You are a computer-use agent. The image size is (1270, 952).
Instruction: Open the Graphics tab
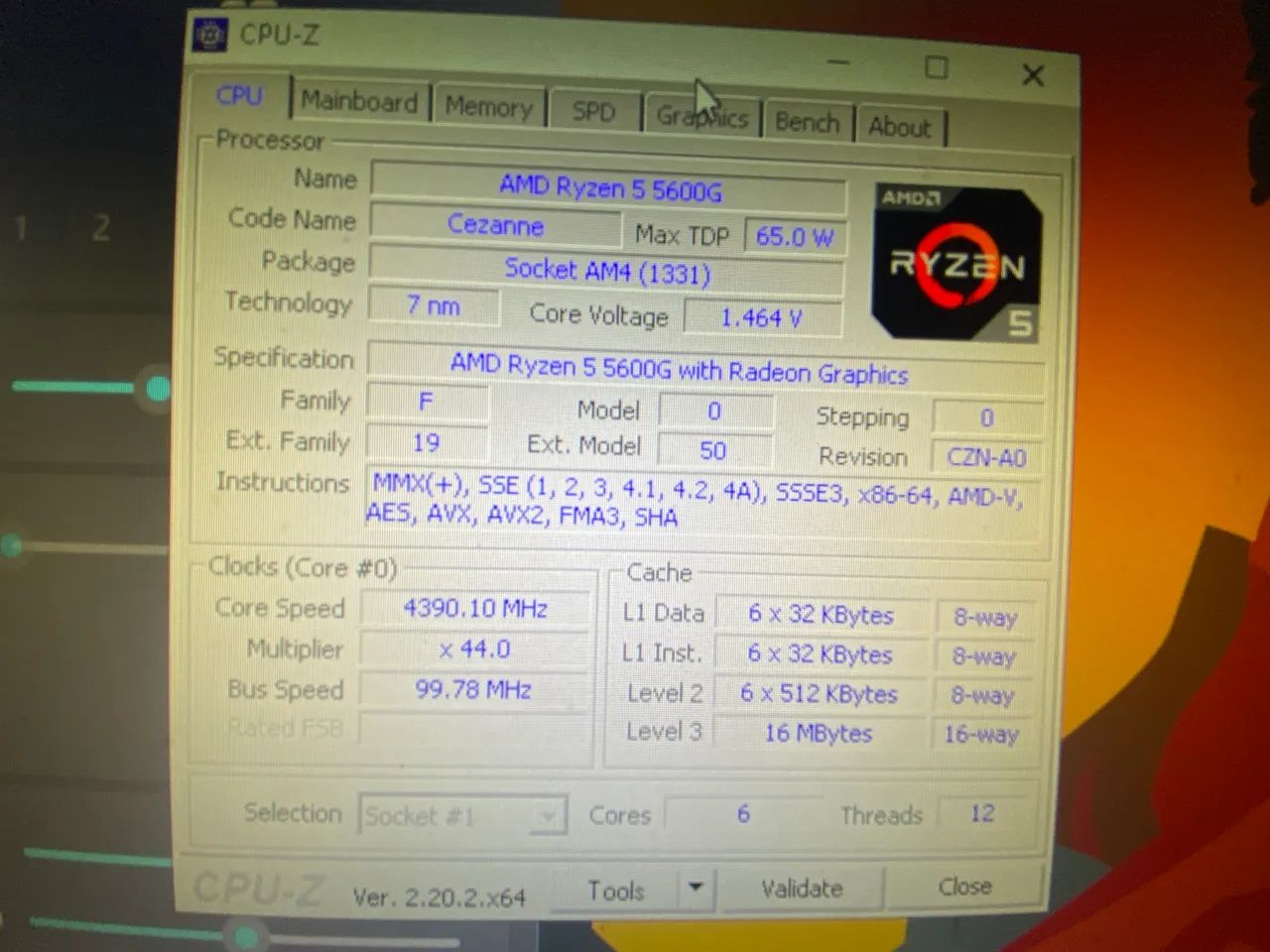(702, 117)
